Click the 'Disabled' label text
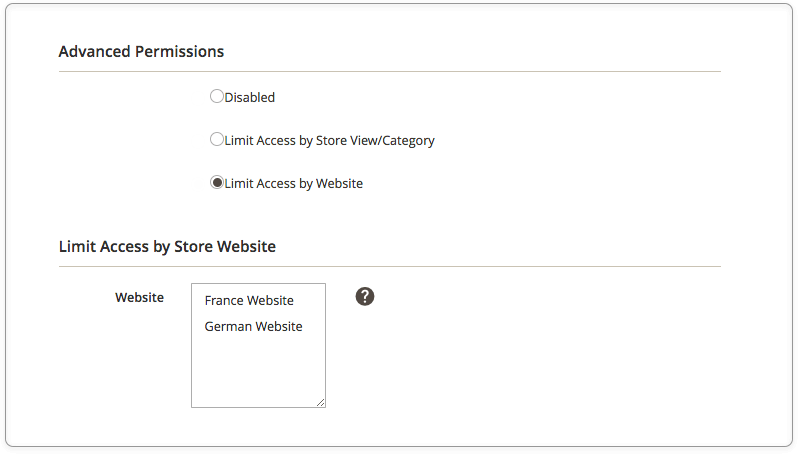The width and height of the screenshot is (798, 454). pyautogui.click(x=250, y=97)
